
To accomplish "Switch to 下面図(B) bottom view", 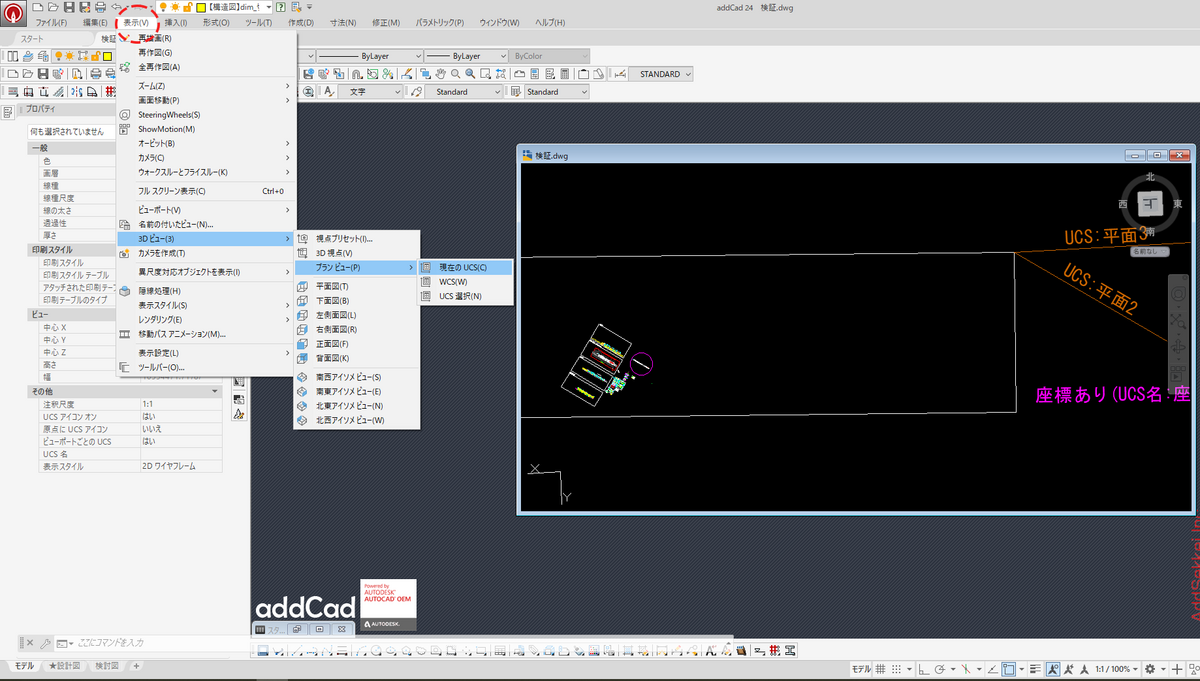I will [356, 300].
